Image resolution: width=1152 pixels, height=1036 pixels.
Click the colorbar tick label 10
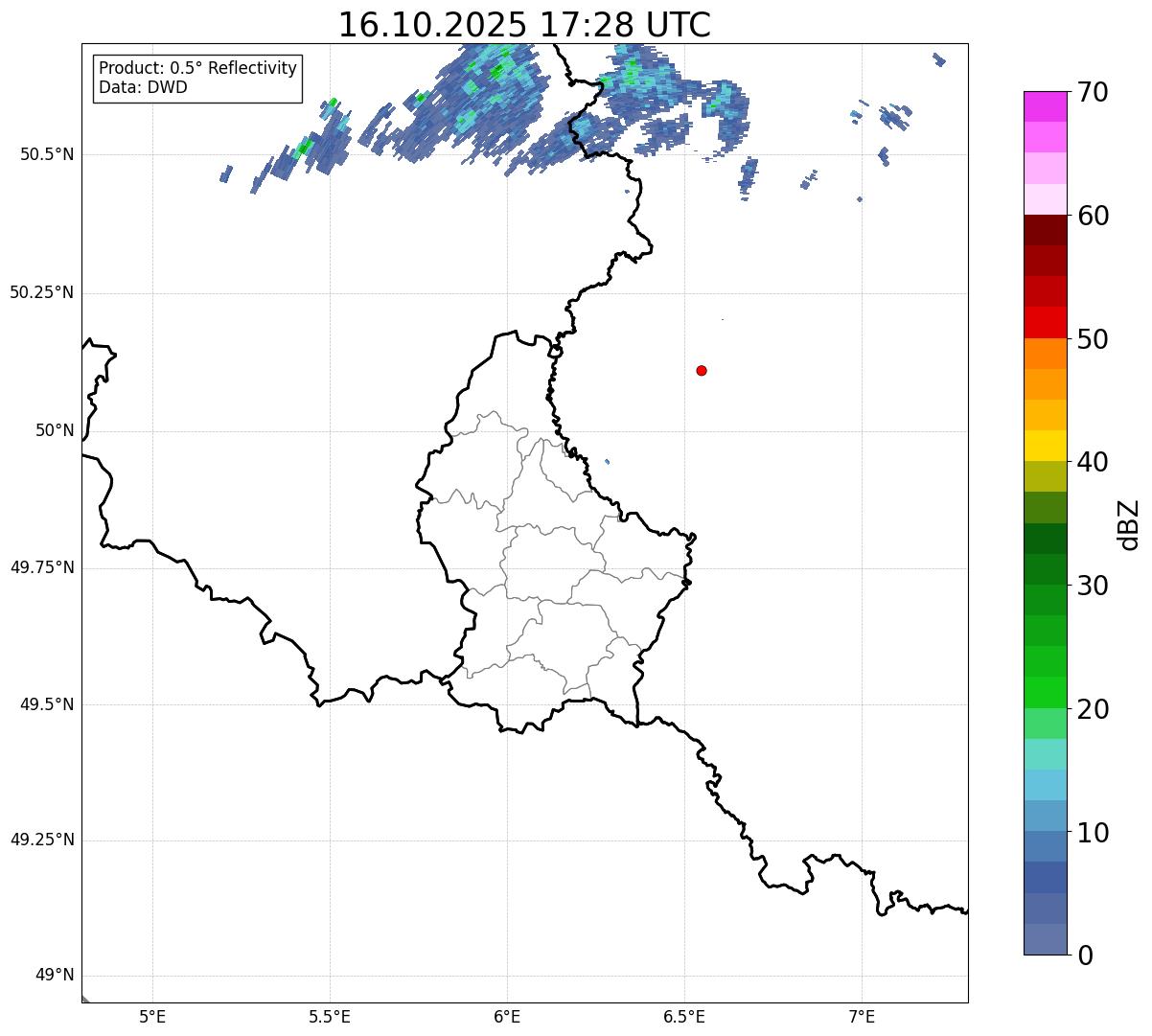[1092, 832]
